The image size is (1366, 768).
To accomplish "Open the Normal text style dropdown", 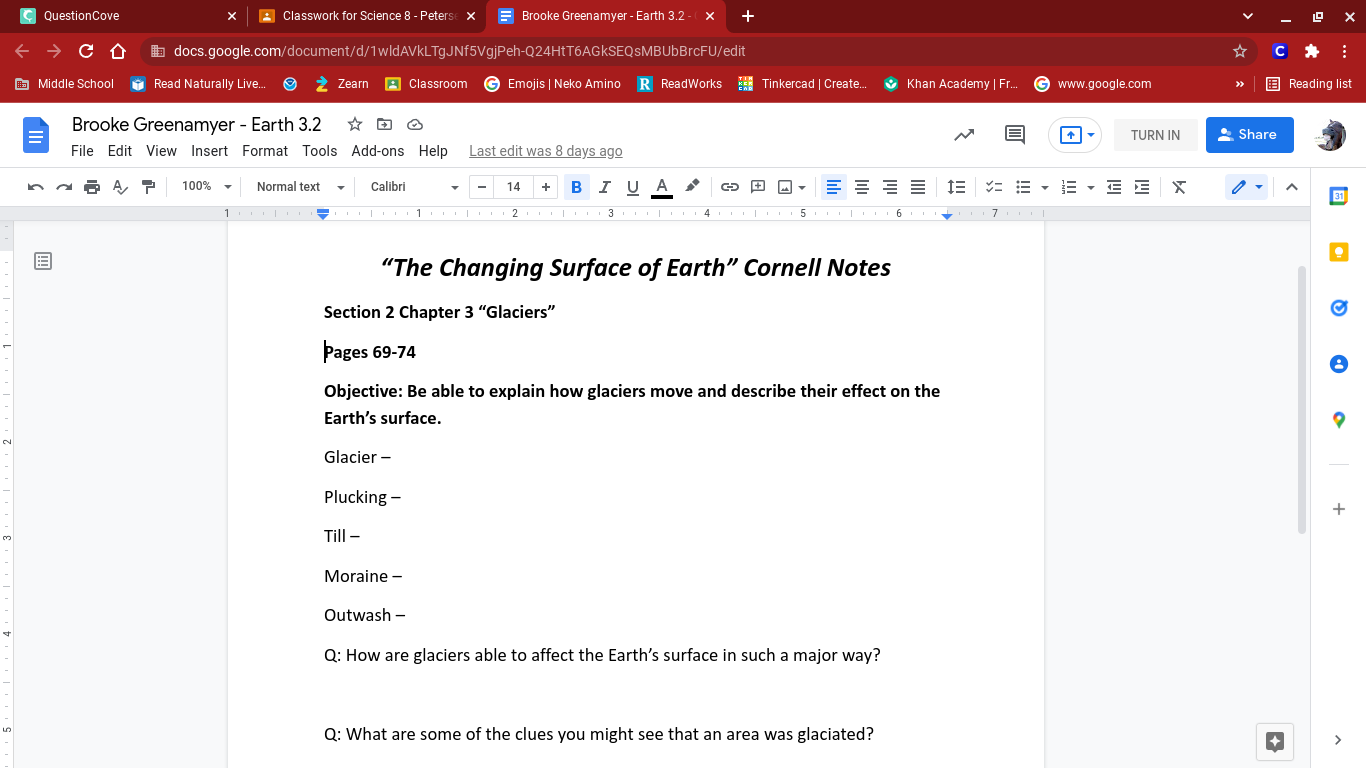I will (300, 187).
